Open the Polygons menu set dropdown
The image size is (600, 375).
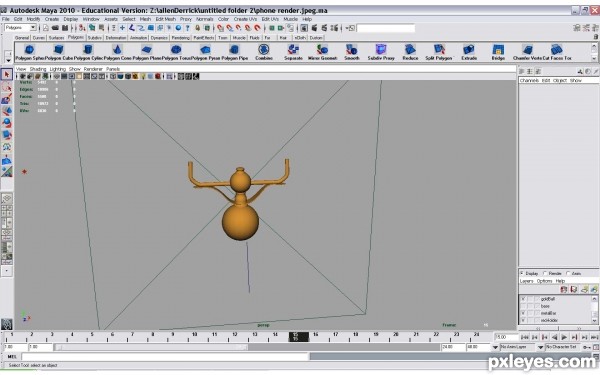20,28
